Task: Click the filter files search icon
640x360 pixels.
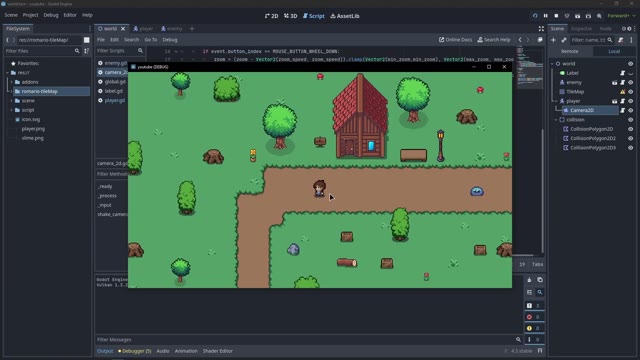Action: (x=77, y=51)
